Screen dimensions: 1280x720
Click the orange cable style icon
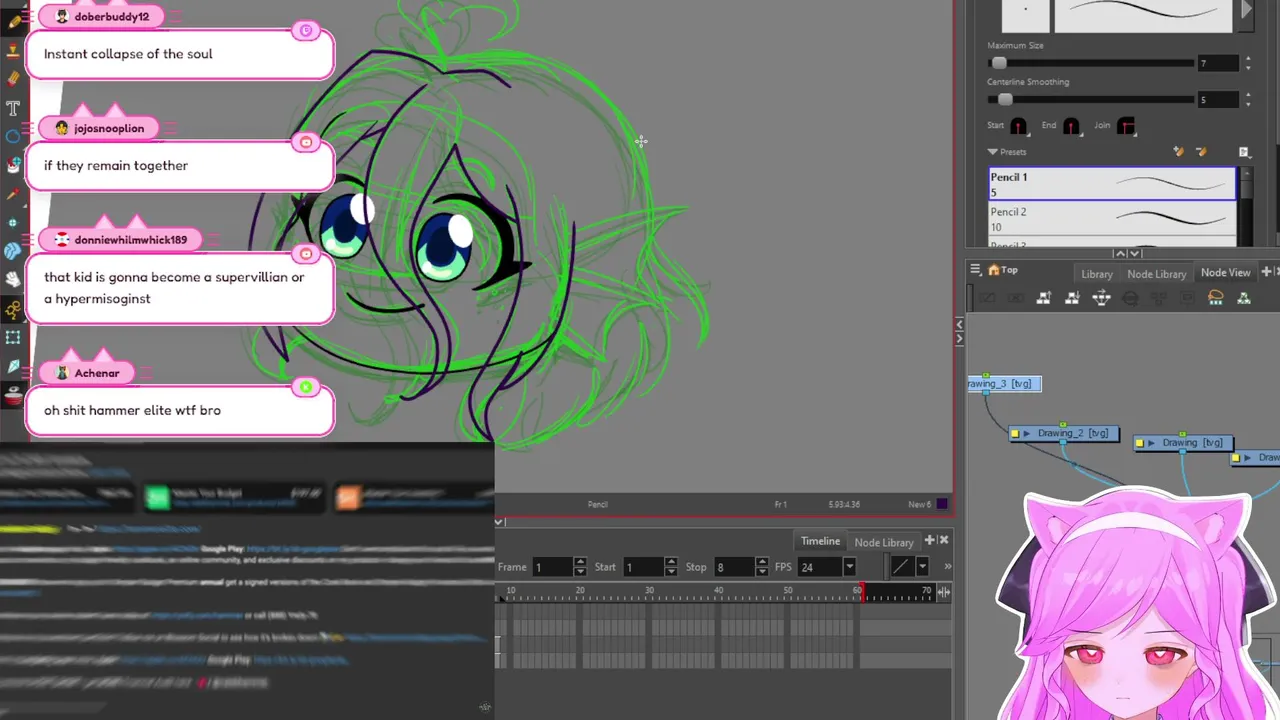tap(1215, 298)
